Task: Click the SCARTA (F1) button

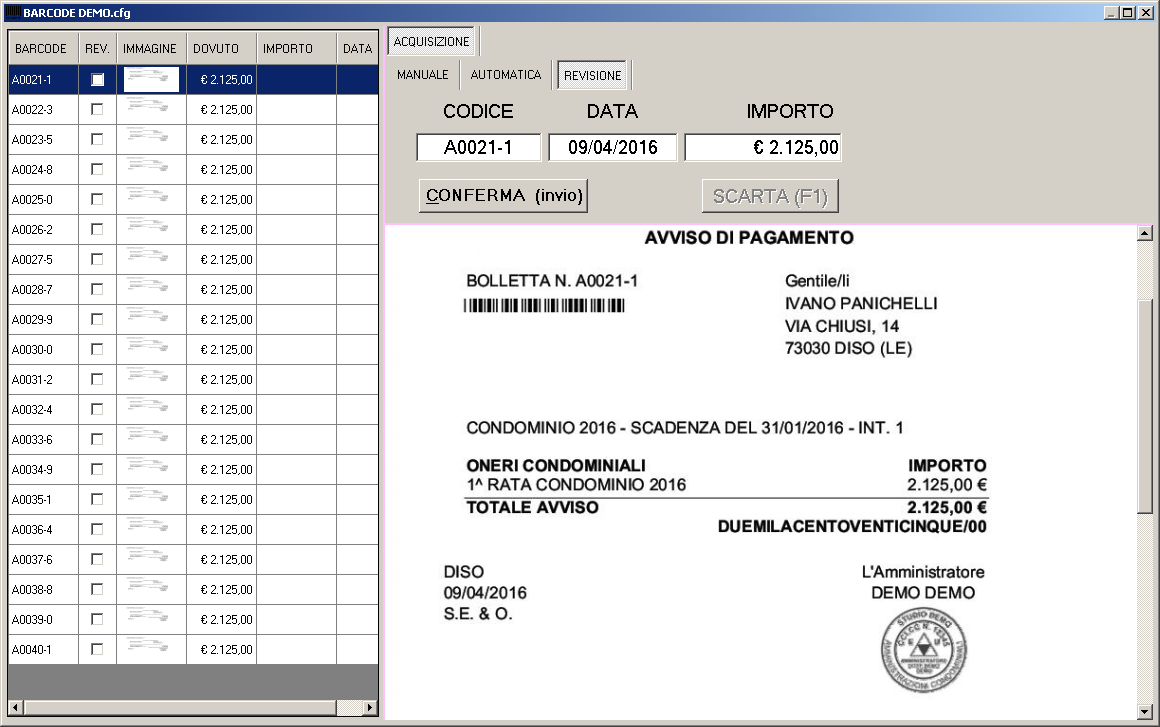Action: [x=770, y=196]
